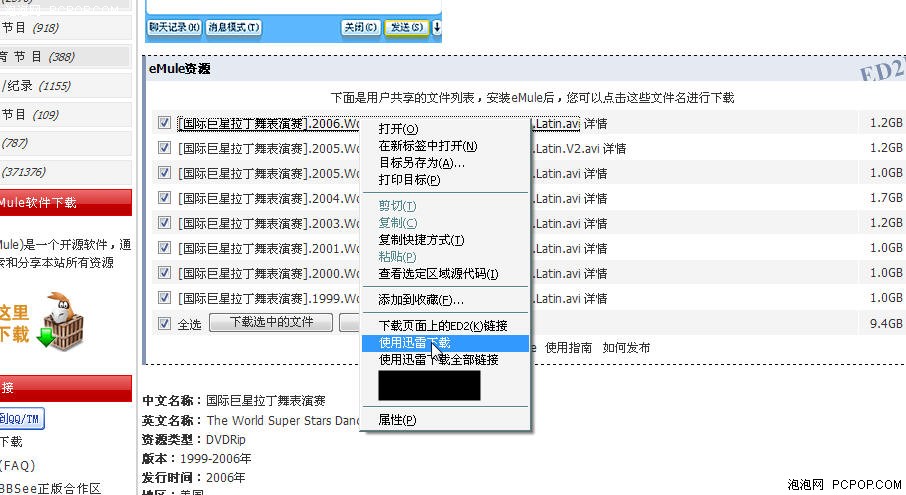Screen dimensions: 906x495
Task: Click the 消息模式(T) button
Action: 233,27
